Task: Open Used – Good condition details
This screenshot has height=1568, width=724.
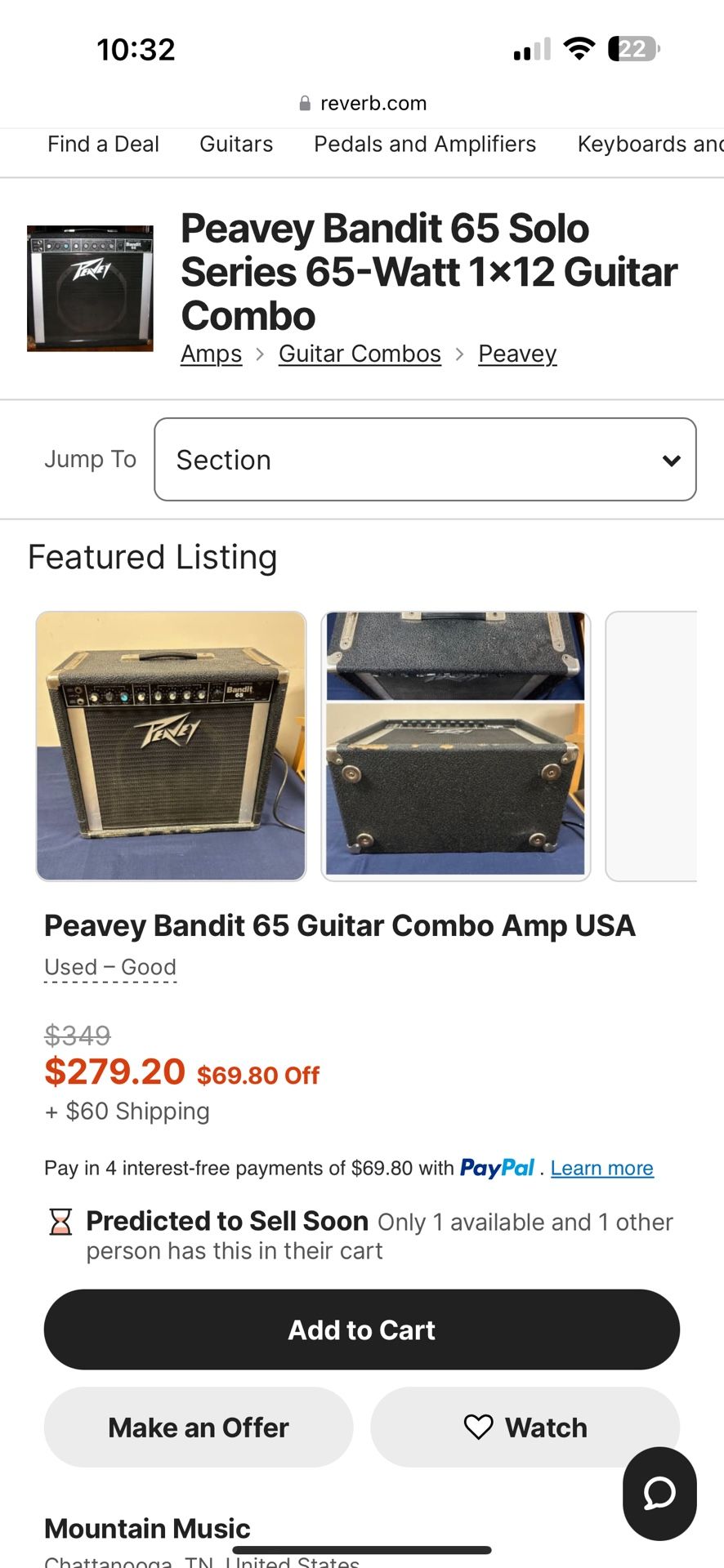Action: click(x=110, y=967)
